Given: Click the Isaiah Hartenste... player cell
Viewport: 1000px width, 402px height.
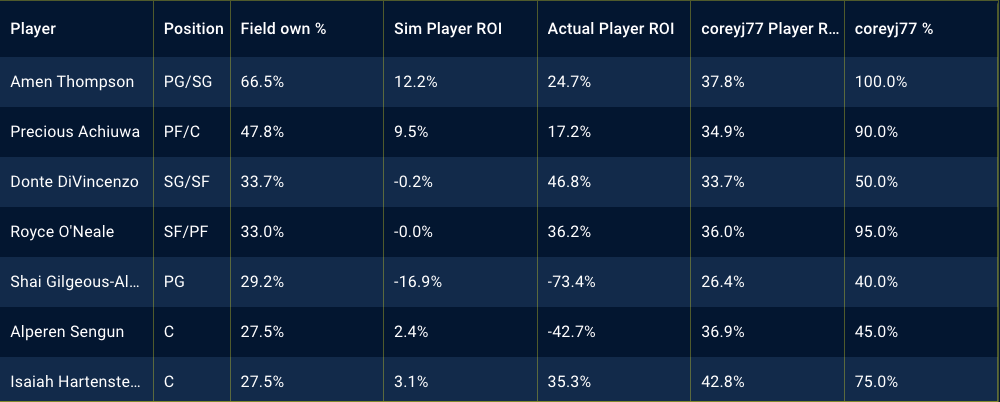Looking at the screenshot, I should pos(76,381).
